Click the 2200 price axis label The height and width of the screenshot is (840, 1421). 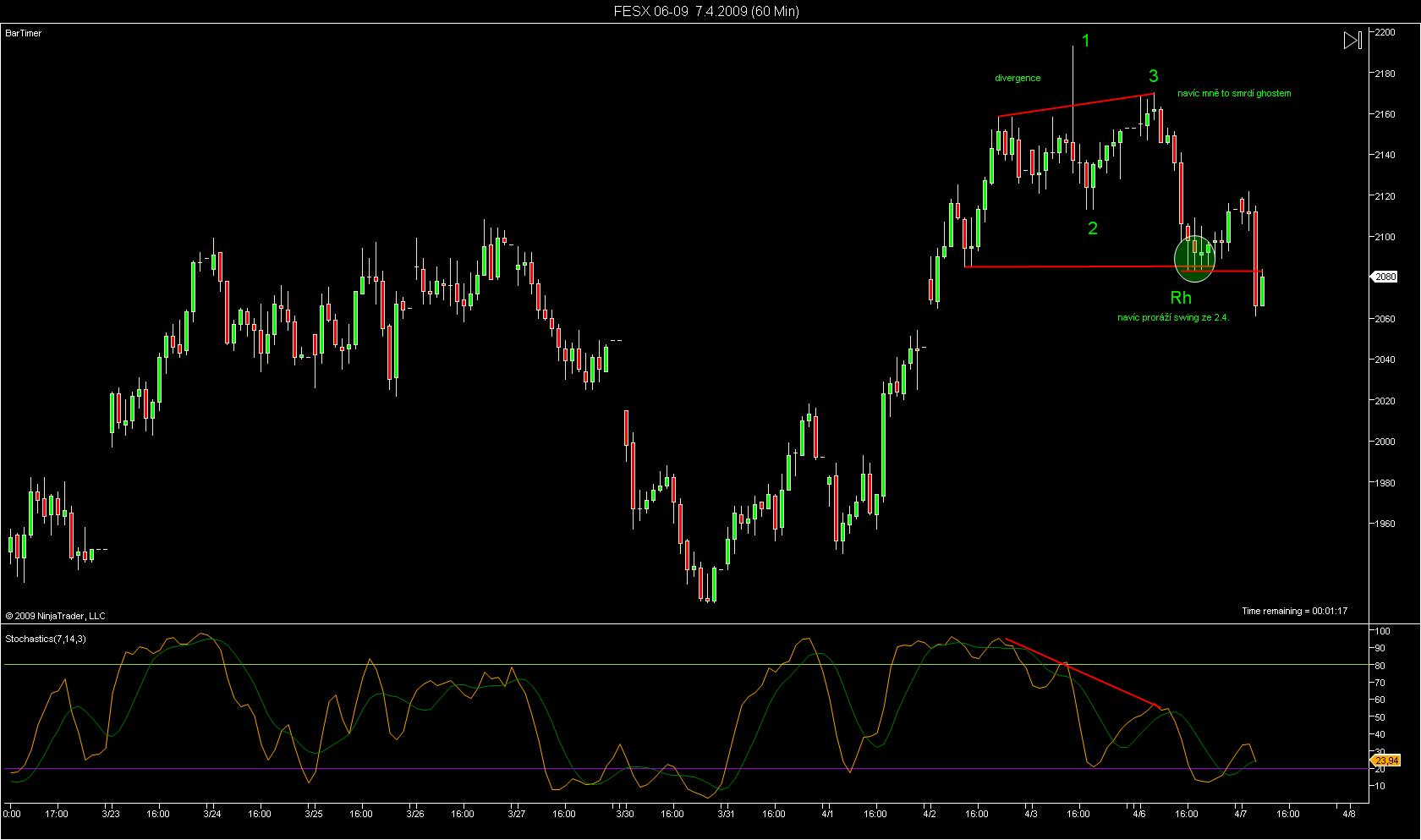tap(1385, 32)
